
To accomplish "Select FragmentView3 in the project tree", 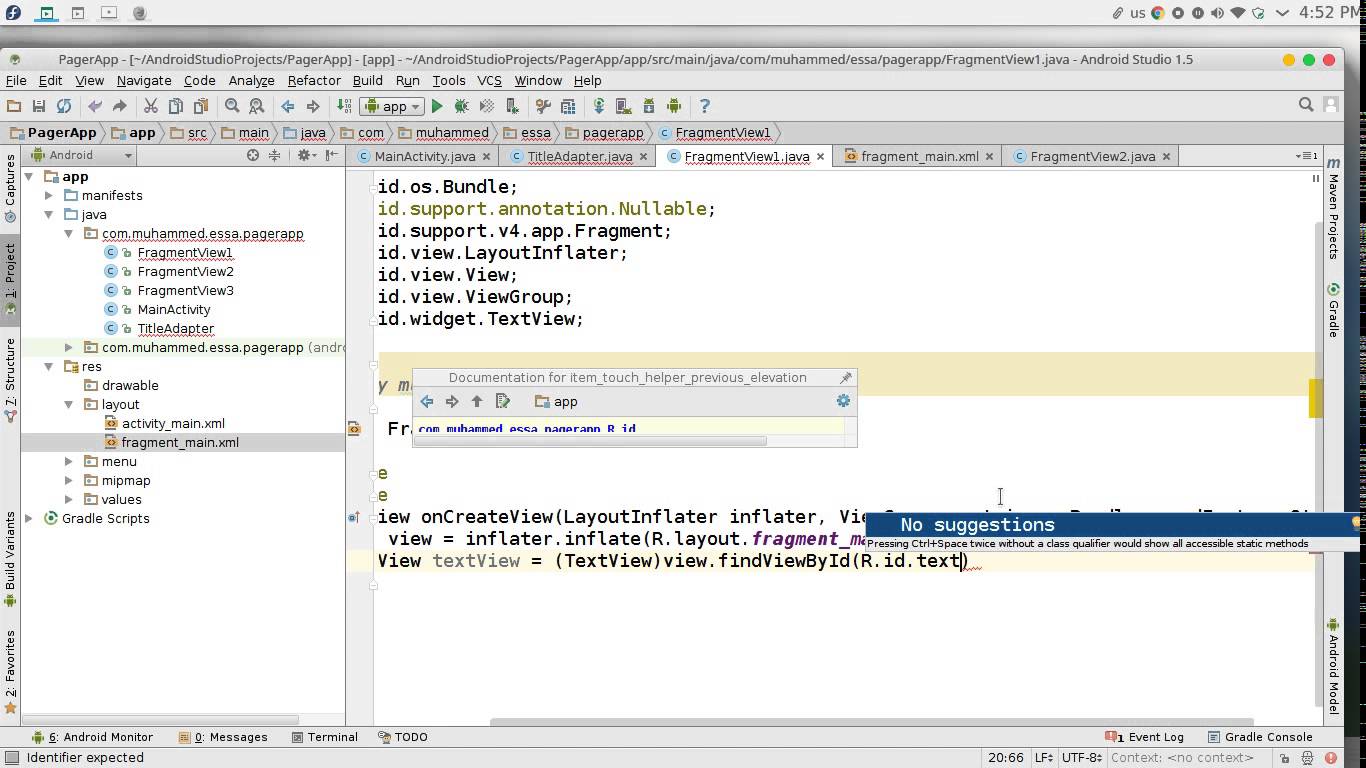I will click(x=185, y=290).
